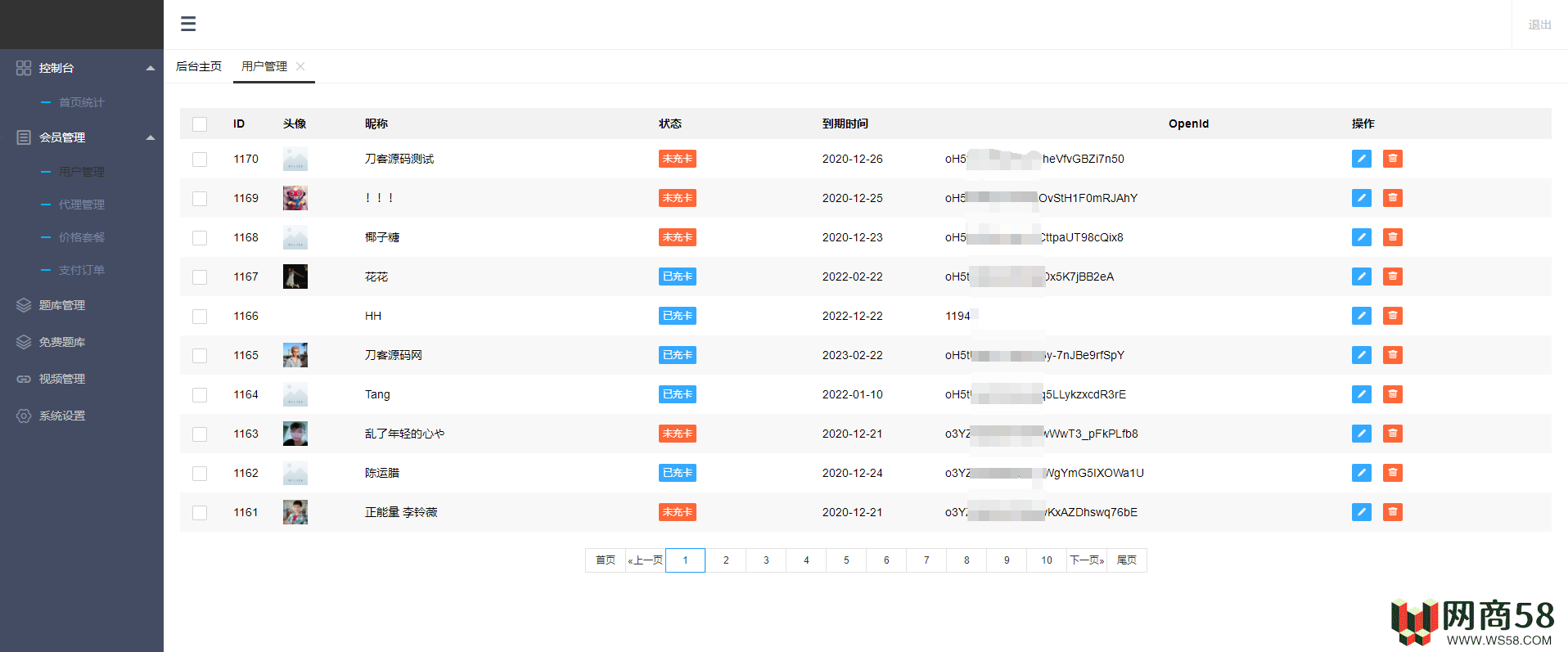The width and height of the screenshot is (1568, 652).
Task: Click the 未充卡 status badge for user 1170
Action: 678,159
